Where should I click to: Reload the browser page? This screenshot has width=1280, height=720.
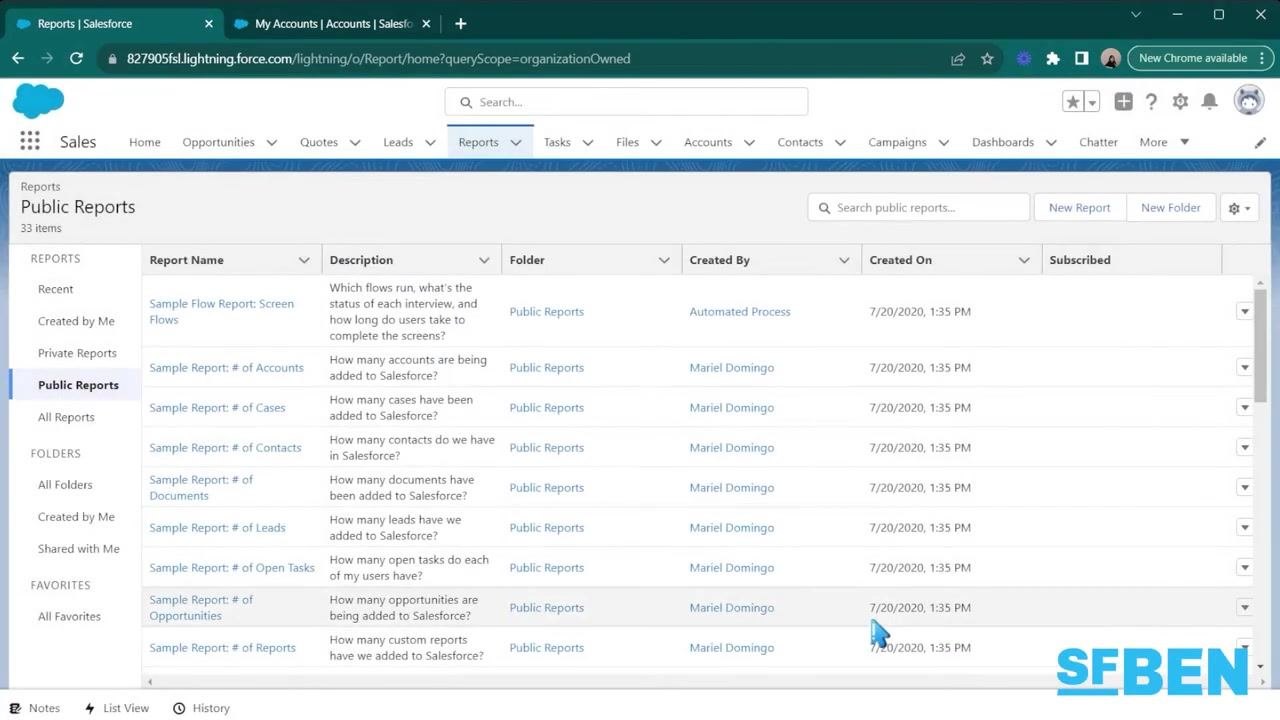(x=76, y=59)
